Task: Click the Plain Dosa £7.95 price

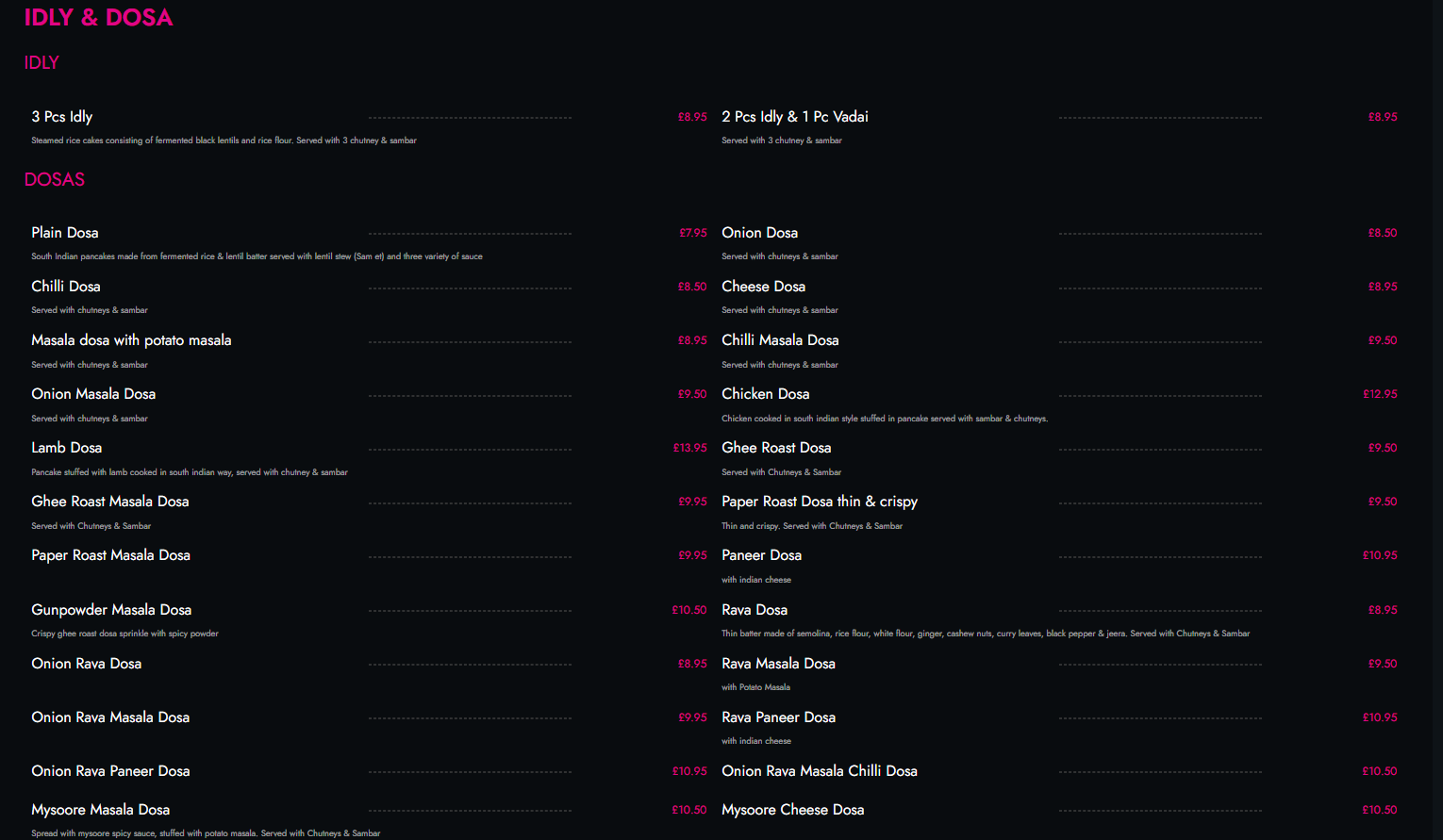Action: [x=692, y=233]
